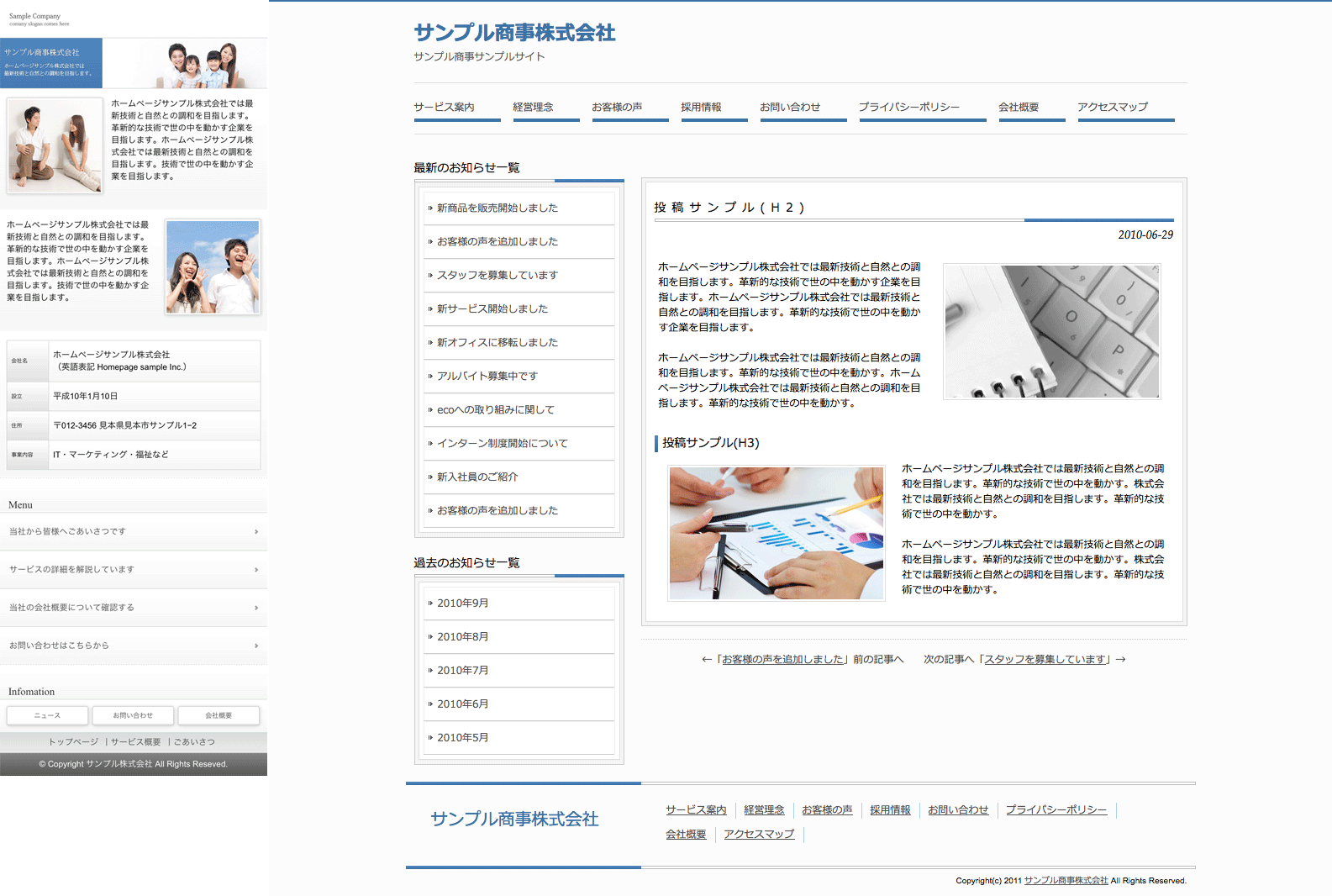Follow the next article link スタッフを募集しています
The height and width of the screenshot is (896, 1332).
pyautogui.click(x=1045, y=660)
